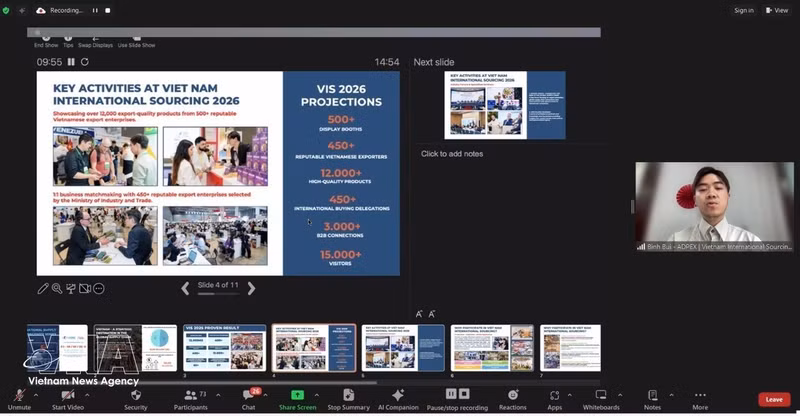This screenshot has width=800, height=420.
Task: Expand sharing options caret beside Share Screen
Action: [x=317, y=395]
